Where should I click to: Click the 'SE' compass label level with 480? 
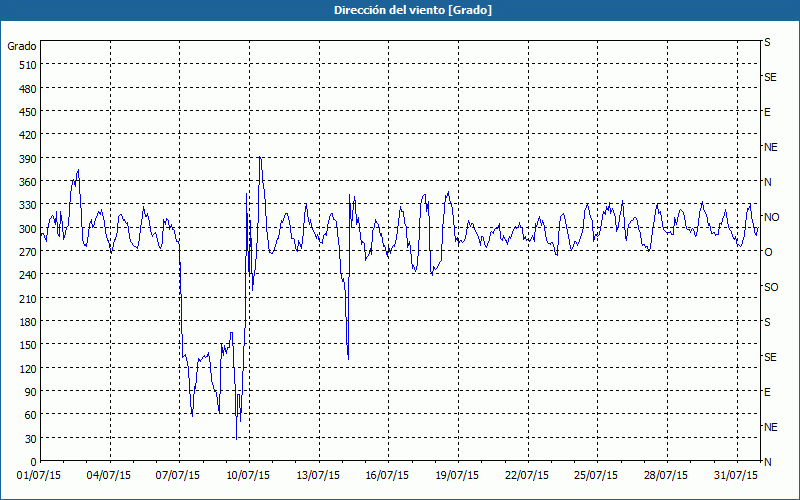point(770,78)
